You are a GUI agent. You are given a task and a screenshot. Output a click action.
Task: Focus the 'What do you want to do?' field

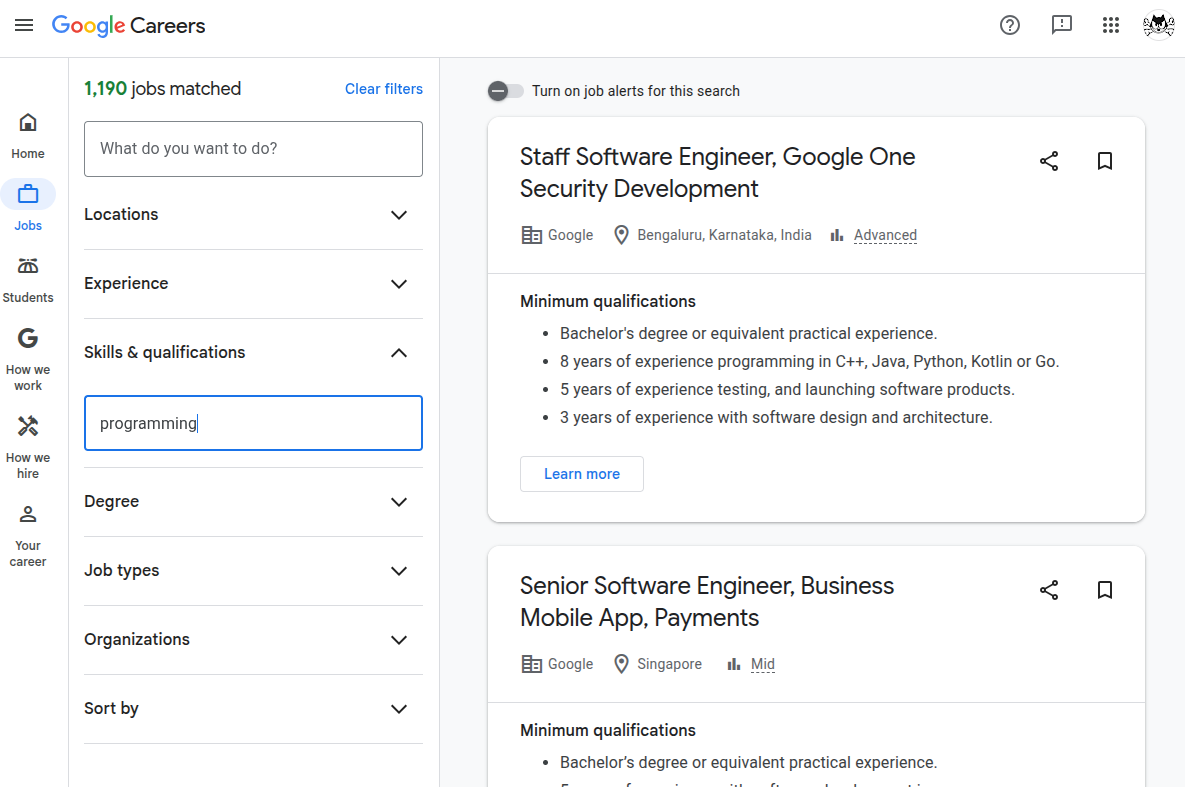coord(253,149)
